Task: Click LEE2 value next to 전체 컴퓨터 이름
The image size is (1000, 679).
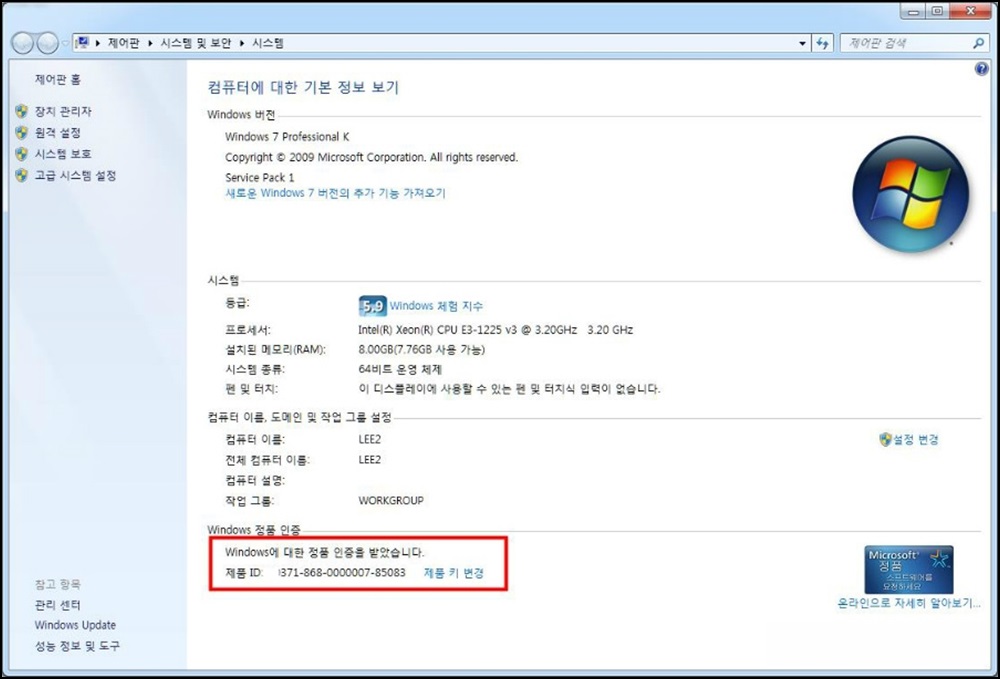Action: (369, 460)
